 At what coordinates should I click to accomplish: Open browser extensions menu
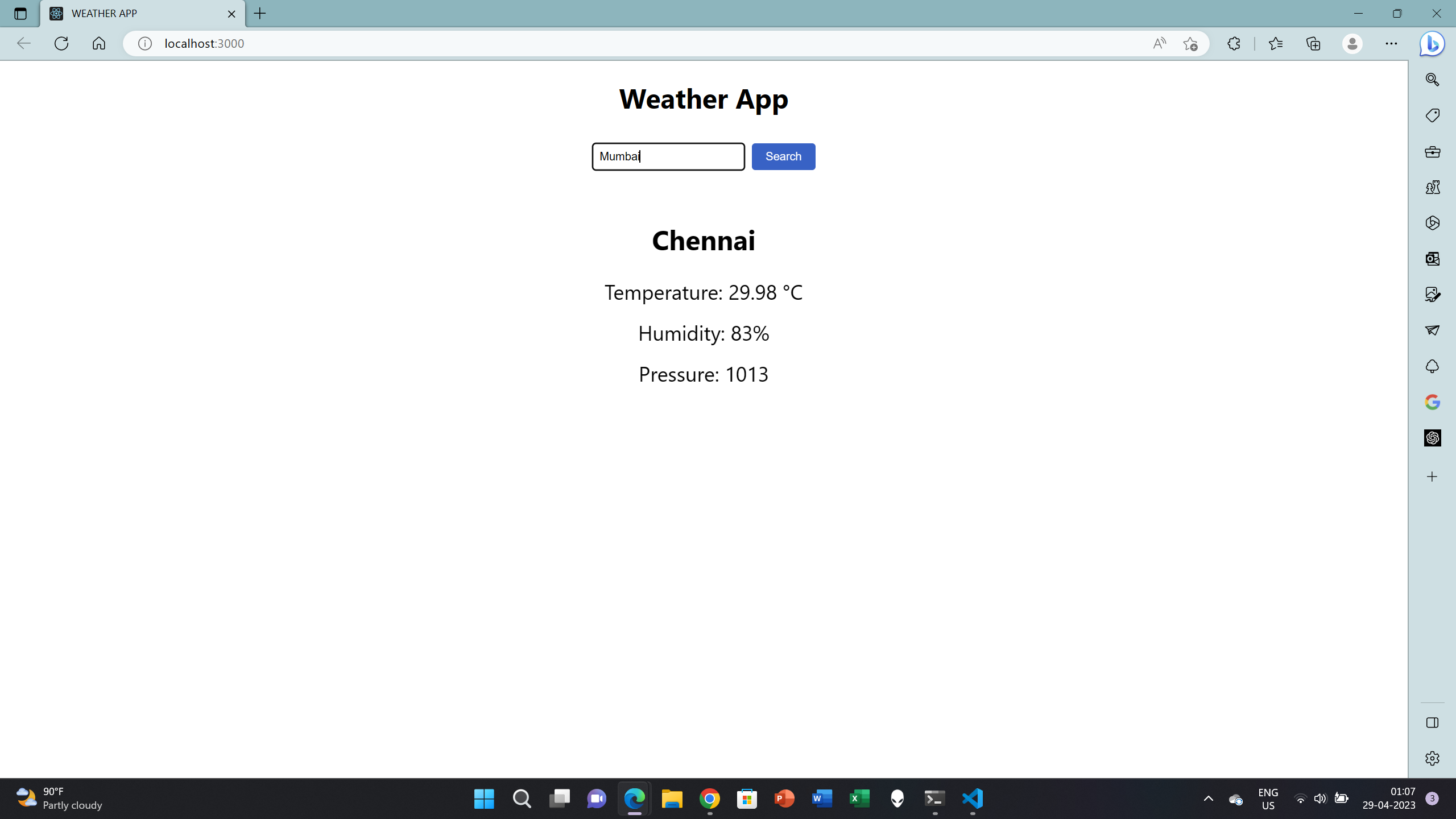pos(1233,43)
